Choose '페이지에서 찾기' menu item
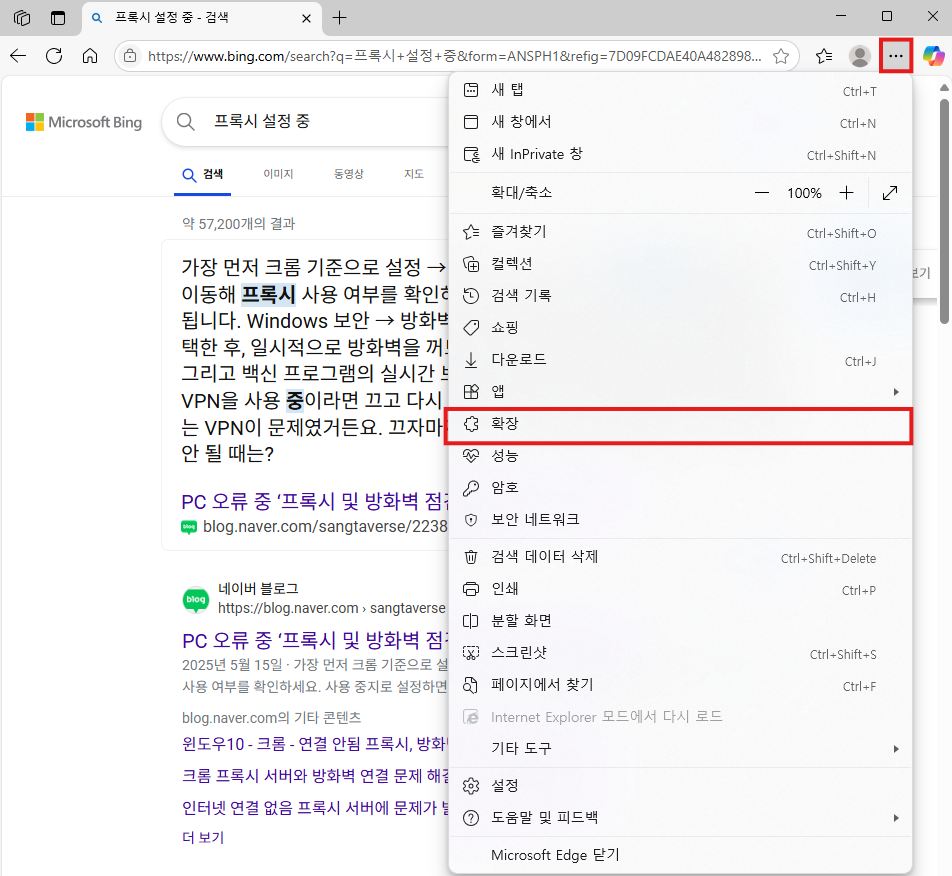The width and height of the screenshot is (952, 876). click(x=680, y=685)
